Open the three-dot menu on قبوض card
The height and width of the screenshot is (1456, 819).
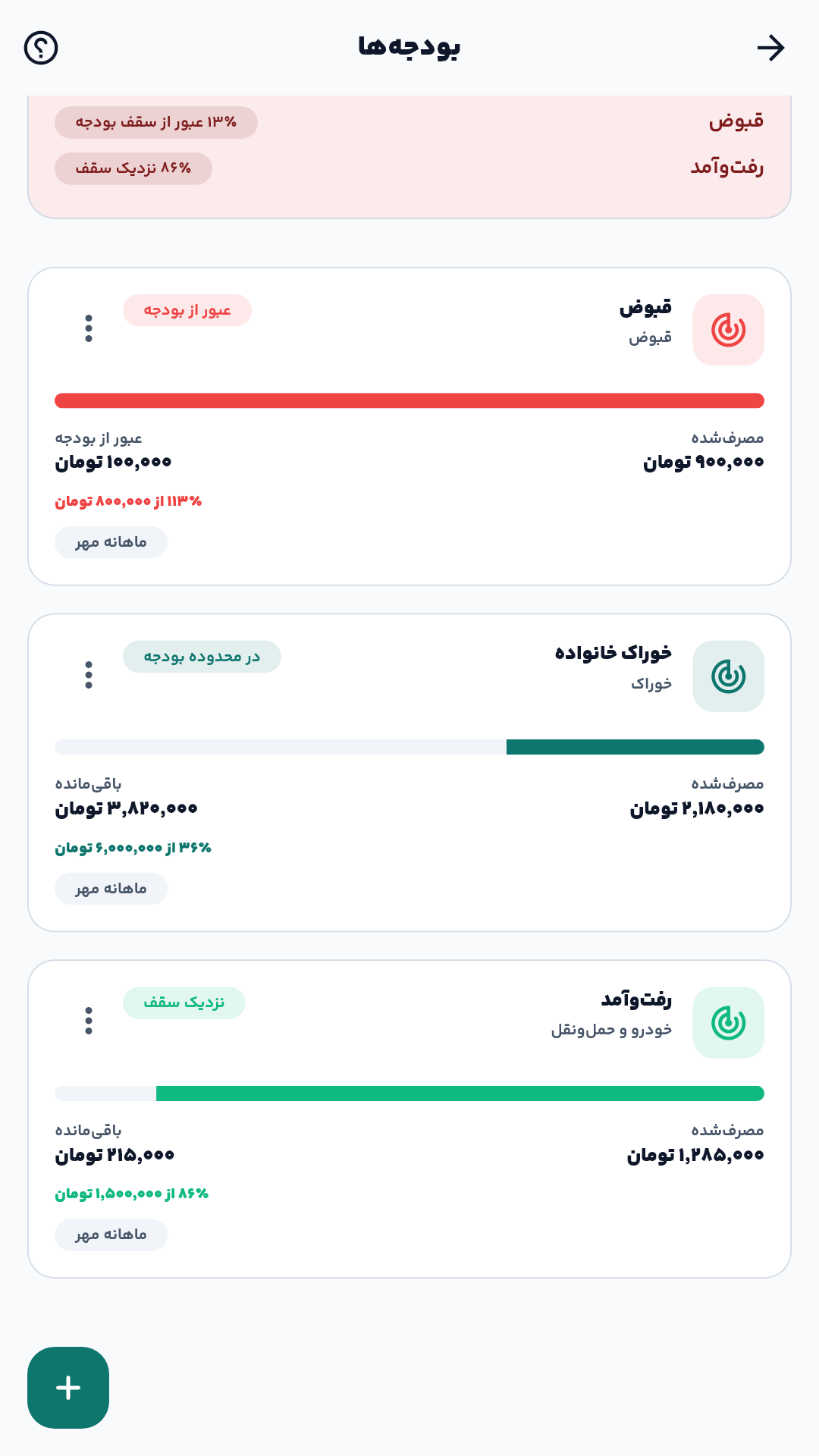(x=89, y=328)
